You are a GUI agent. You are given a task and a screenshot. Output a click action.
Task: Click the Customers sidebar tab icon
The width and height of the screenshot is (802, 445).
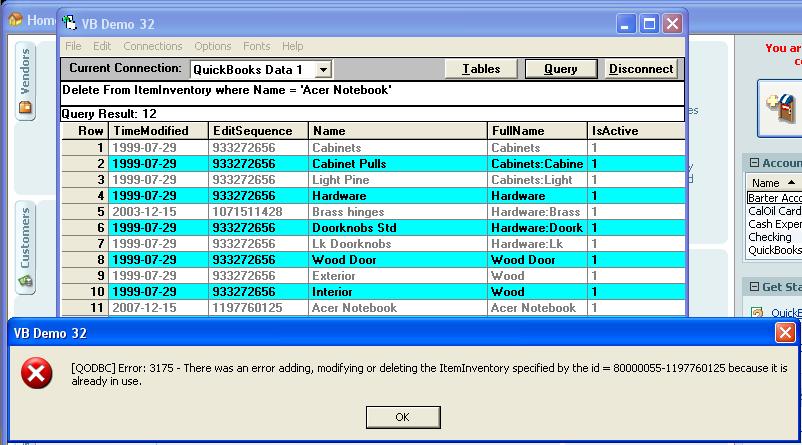(25, 282)
